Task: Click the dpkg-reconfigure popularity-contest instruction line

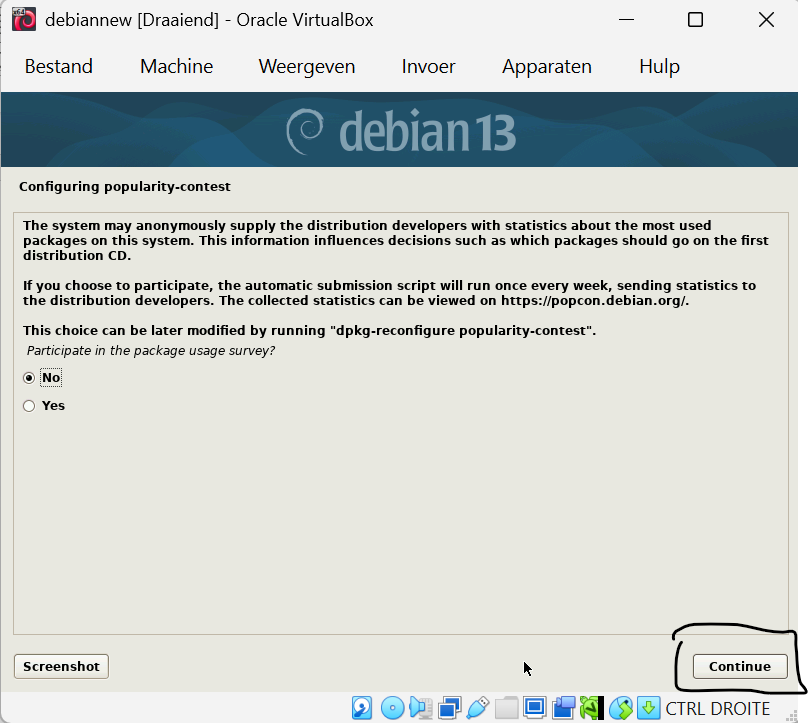Action: pyautogui.click(x=309, y=330)
